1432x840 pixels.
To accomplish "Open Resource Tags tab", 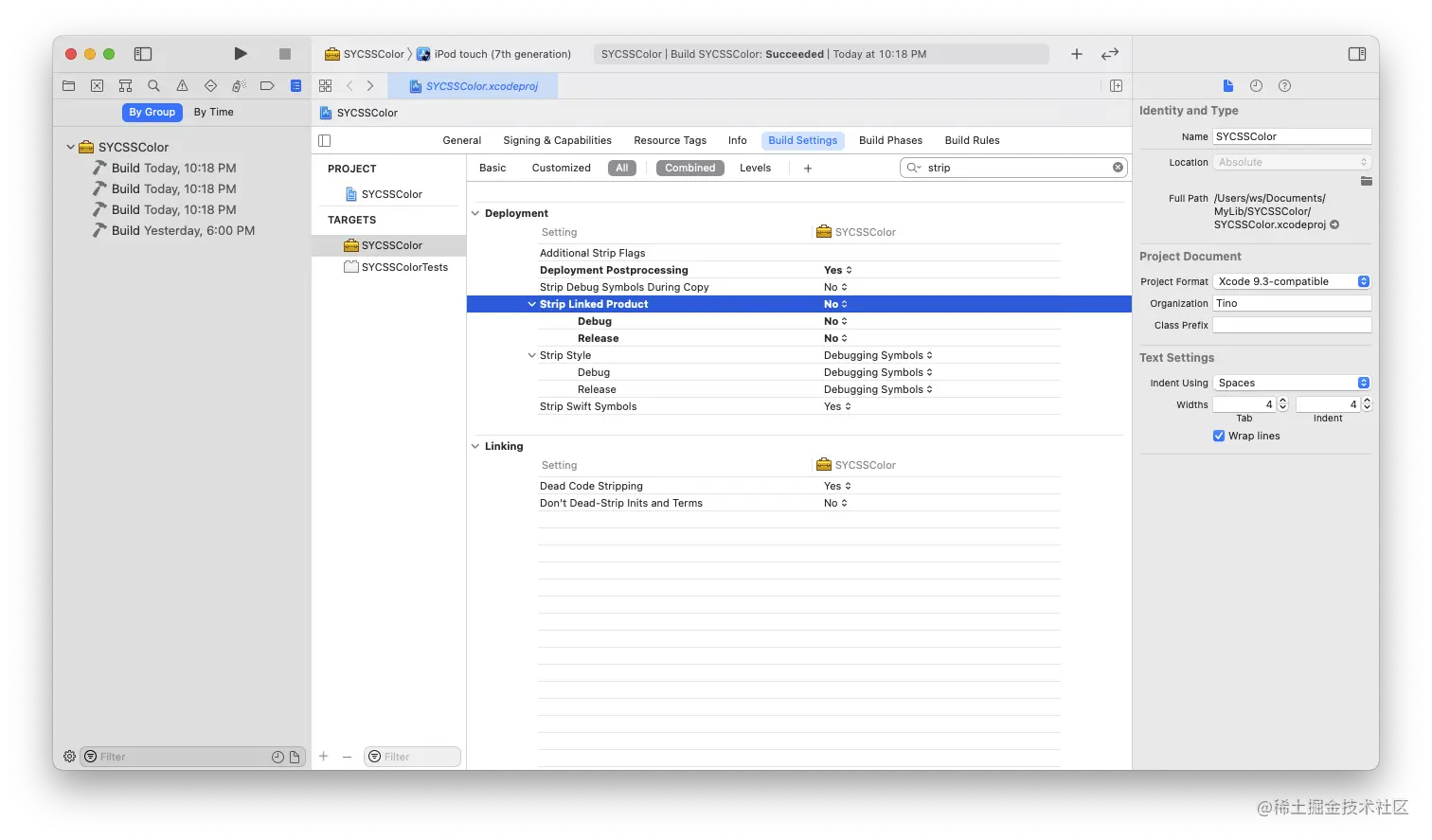I will tap(670, 140).
